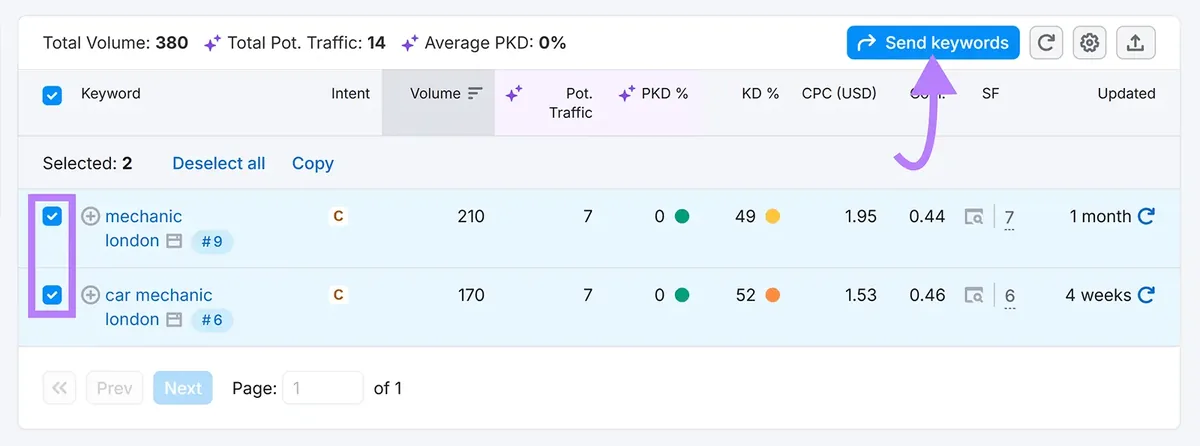Click sparkle icon in PKD % header
Viewport: 1200px width, 446px height.
[627, 93]
